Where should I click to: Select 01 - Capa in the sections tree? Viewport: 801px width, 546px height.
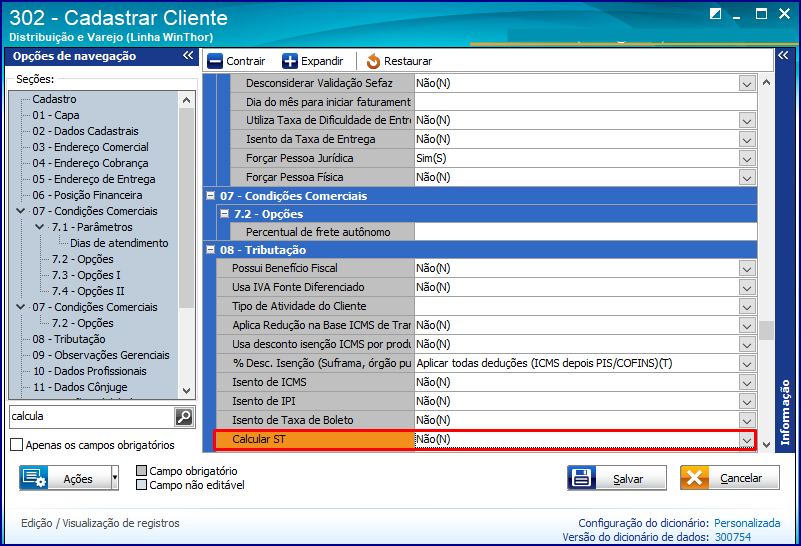(x=56, y=115)
